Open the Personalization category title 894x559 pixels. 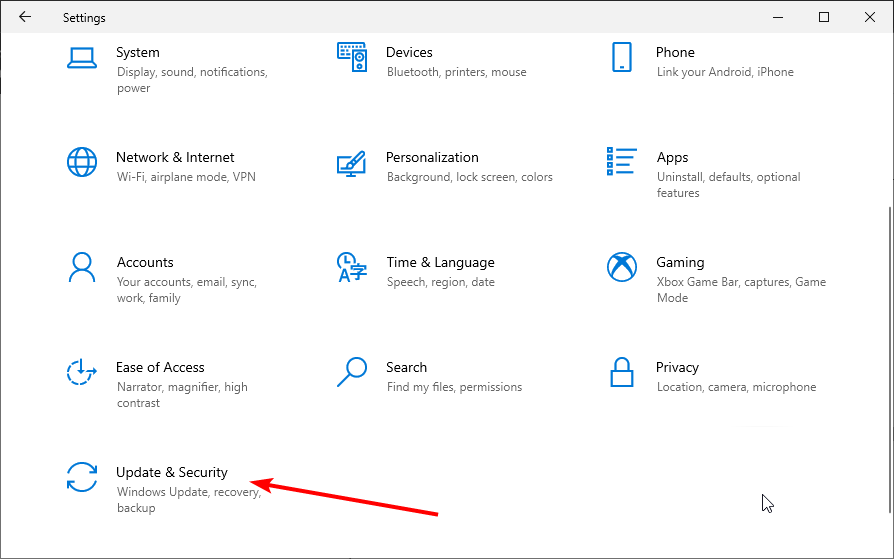pos(432,157)
